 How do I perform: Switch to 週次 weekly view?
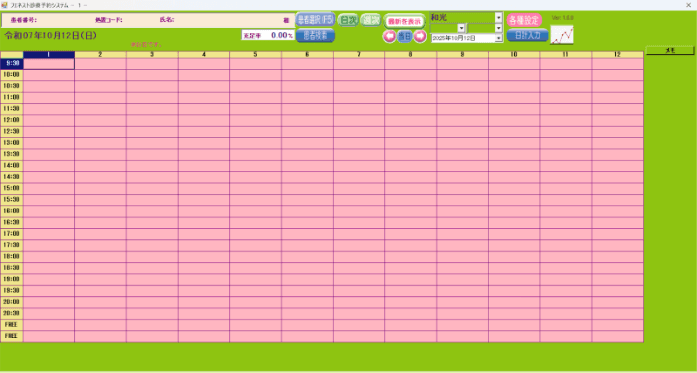[x=371, y=20]
